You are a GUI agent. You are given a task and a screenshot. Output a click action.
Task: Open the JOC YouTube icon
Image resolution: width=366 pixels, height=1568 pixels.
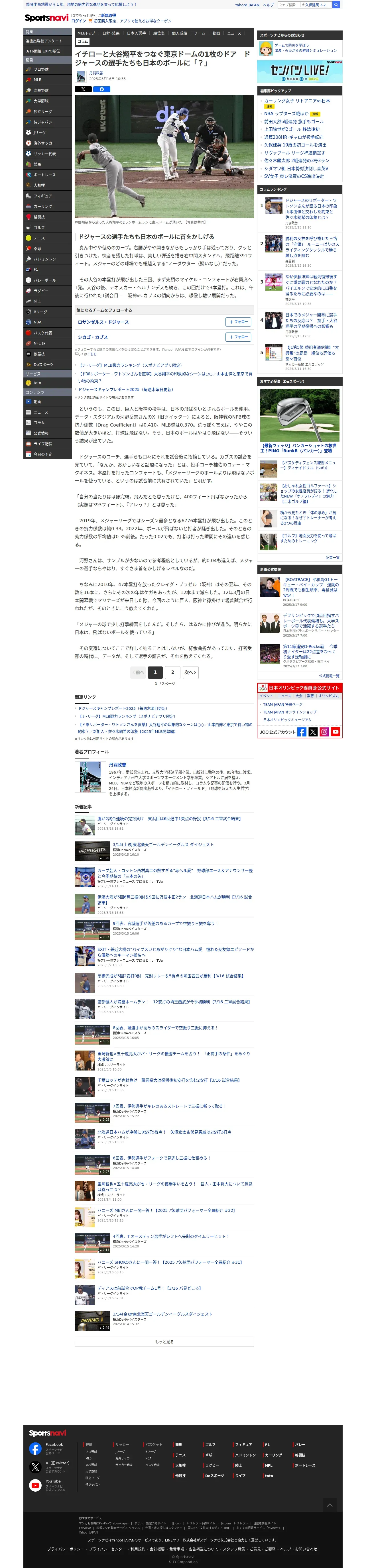335,732
